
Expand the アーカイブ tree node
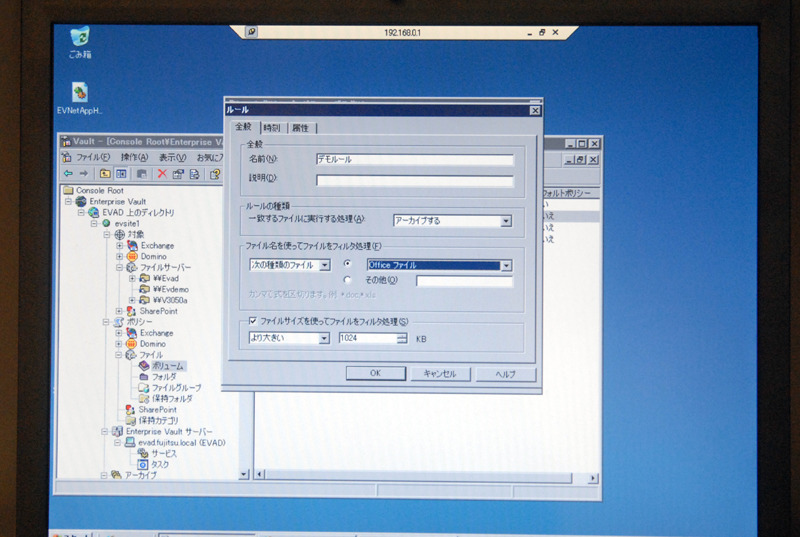tap(105, 475)
